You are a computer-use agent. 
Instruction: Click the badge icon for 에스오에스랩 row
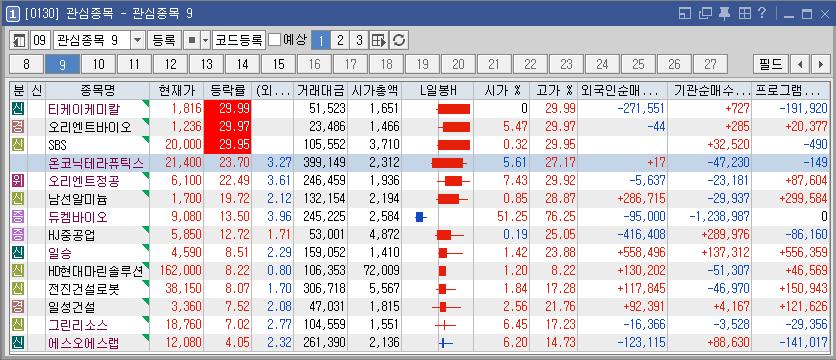point(19,343)
